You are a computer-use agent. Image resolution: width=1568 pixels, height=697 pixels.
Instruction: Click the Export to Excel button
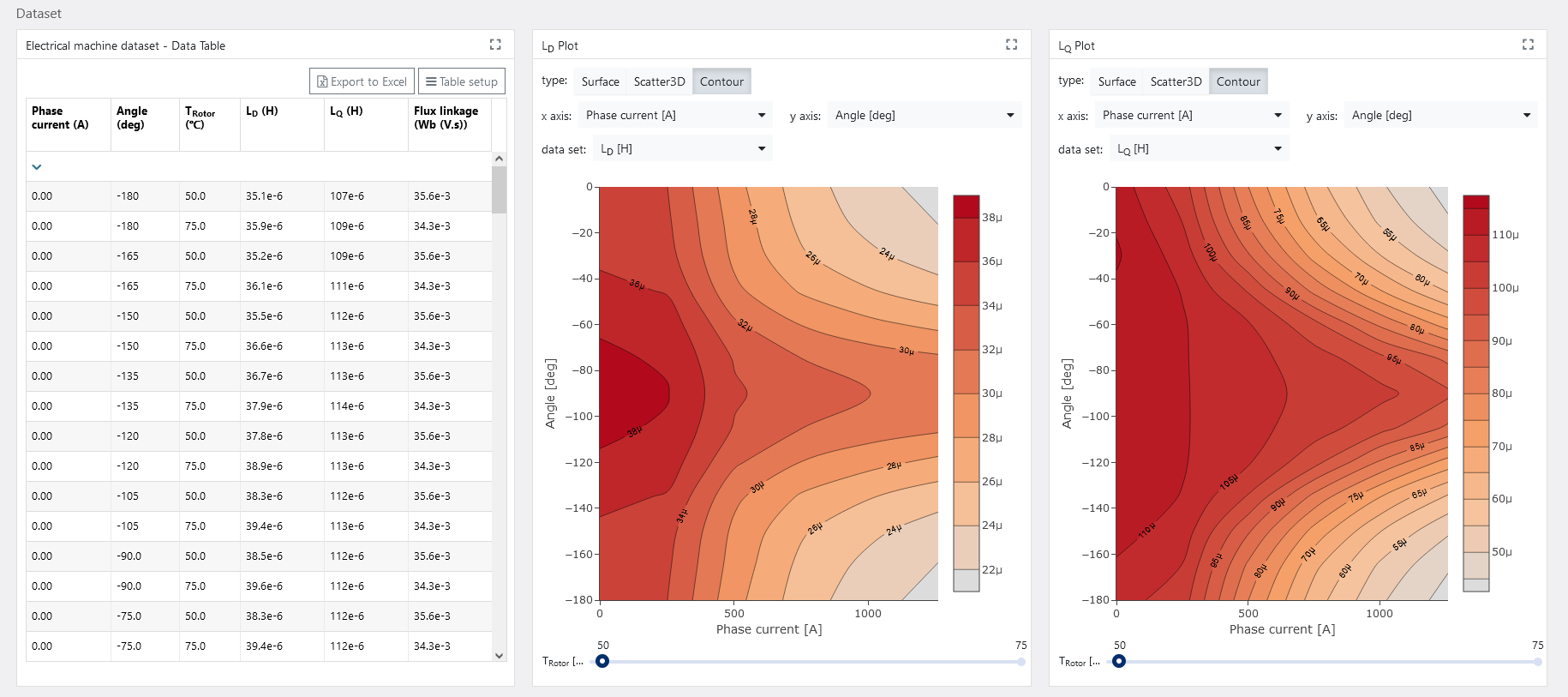pos(362,81)
